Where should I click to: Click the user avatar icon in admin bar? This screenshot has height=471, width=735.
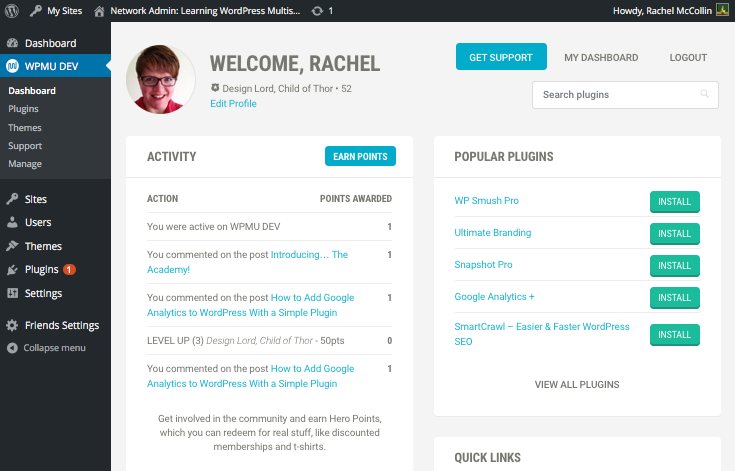pos(722,10)
